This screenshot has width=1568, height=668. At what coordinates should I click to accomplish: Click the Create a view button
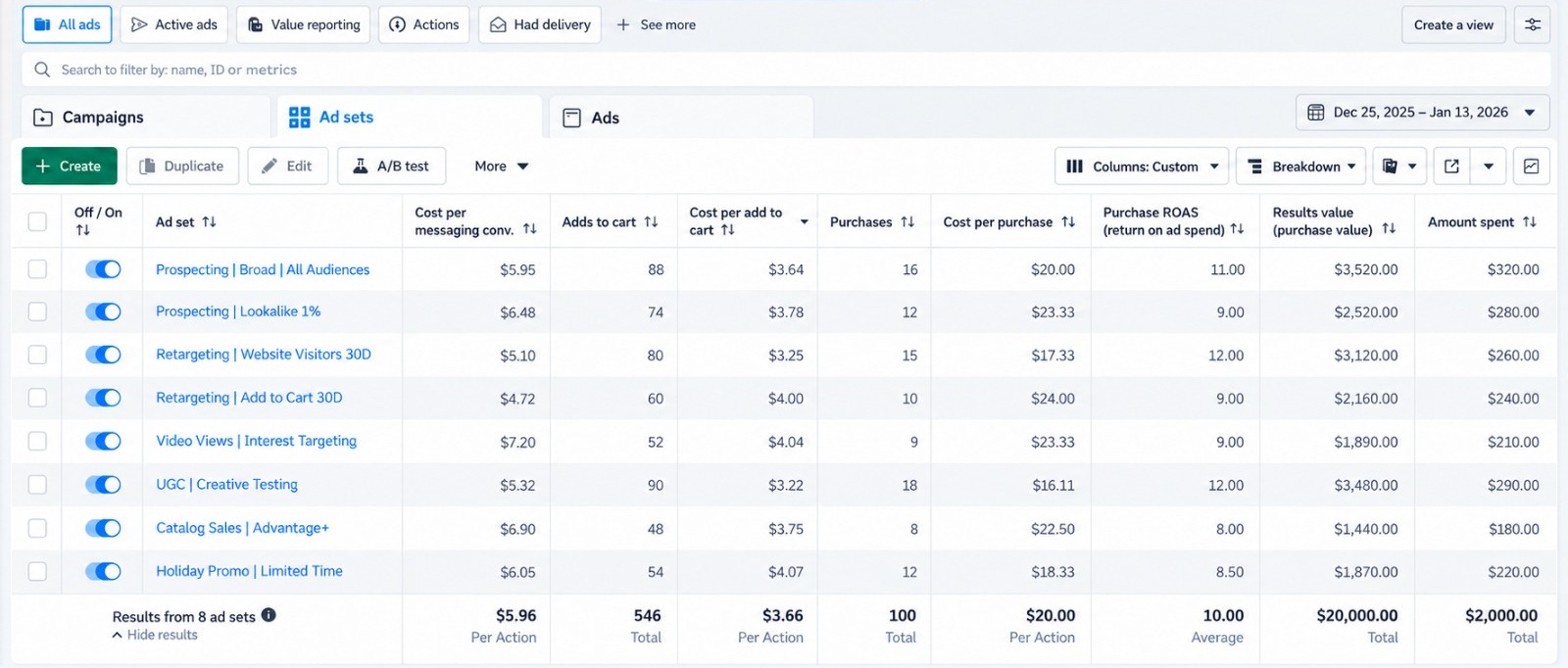pyautogui.click(x=1453, y=24)
